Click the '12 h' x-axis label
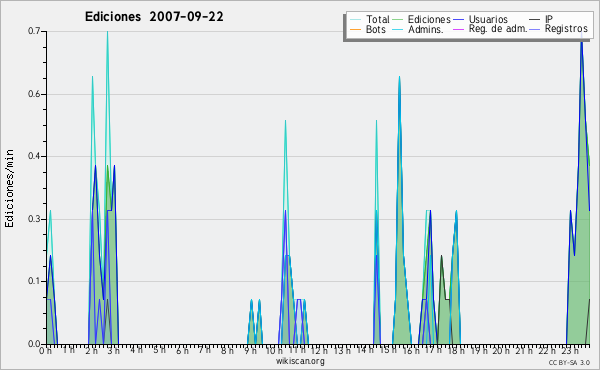The height and width of the screenshot is (370, 600). (318, 350)
